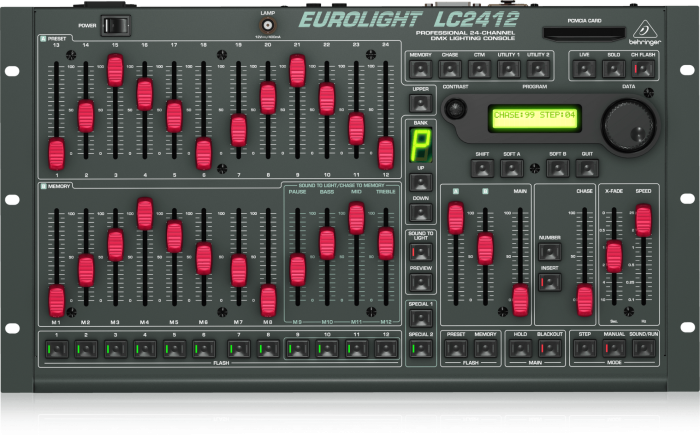Click the BANK seven-segment display

[421, 145]
